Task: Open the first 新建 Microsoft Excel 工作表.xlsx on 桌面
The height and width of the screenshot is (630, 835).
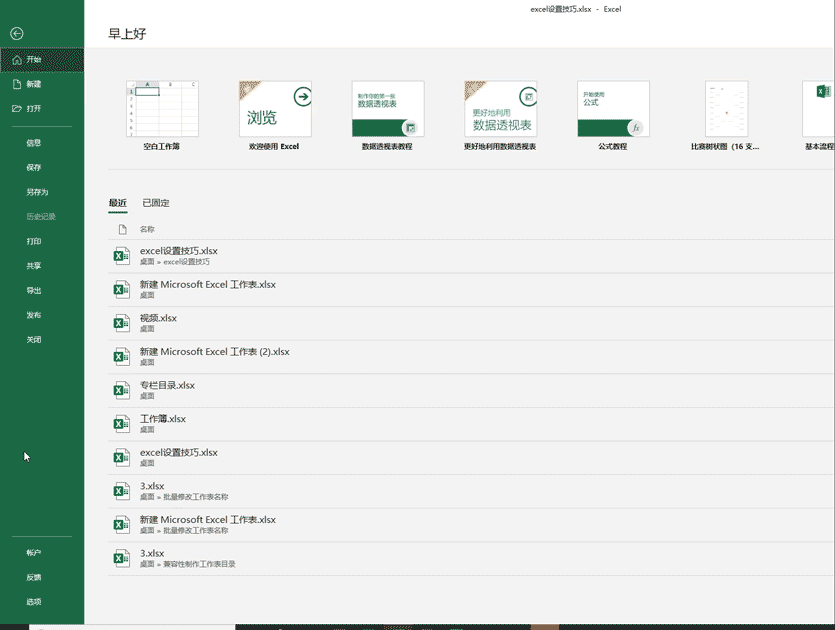Action: click(x=471, y=290)
